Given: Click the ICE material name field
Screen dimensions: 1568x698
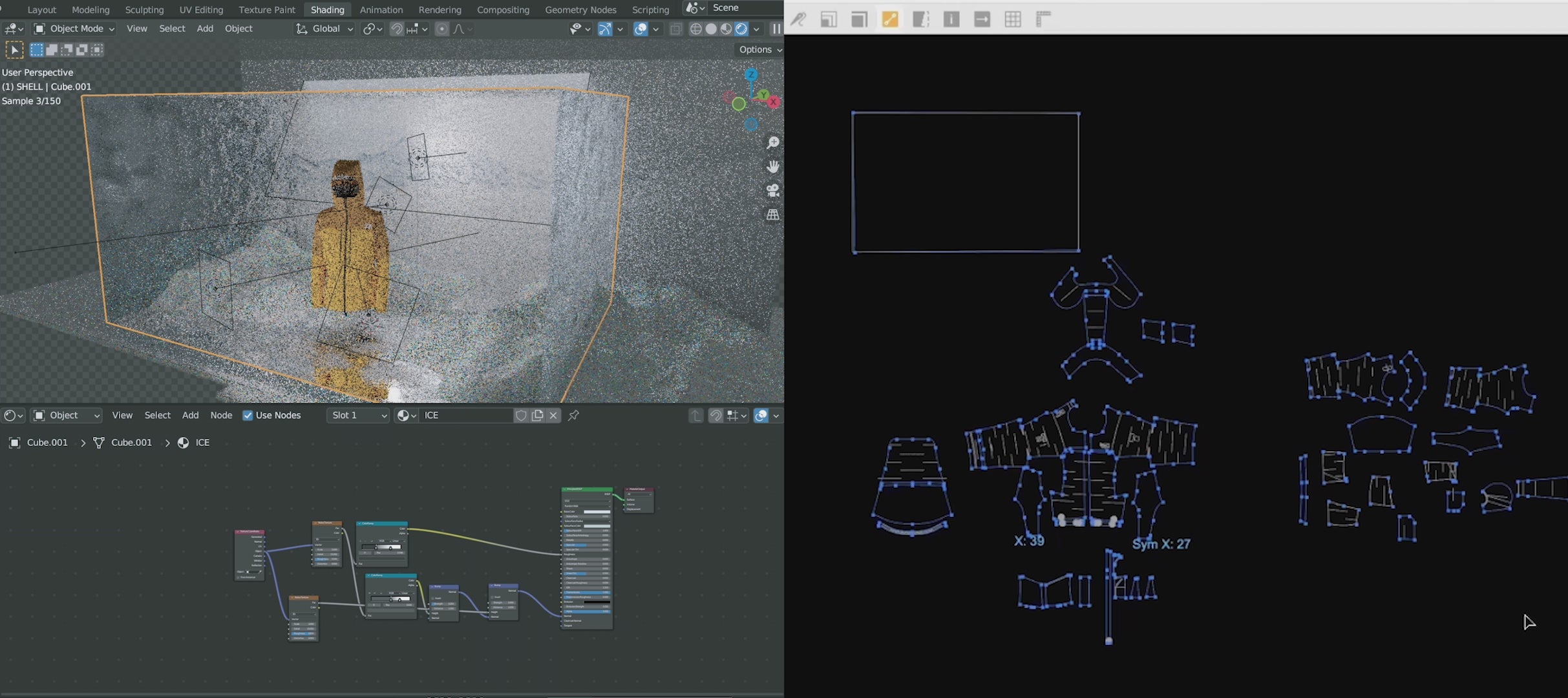Looking at the screenshot, I should pyautogui.click(x=465, y=416).
